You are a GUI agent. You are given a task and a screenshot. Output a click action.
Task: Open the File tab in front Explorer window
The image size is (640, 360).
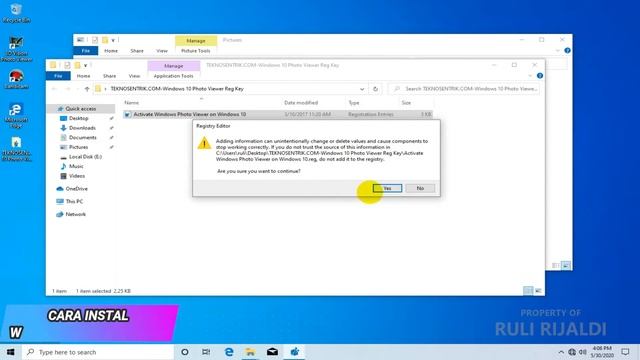point(58,76)
